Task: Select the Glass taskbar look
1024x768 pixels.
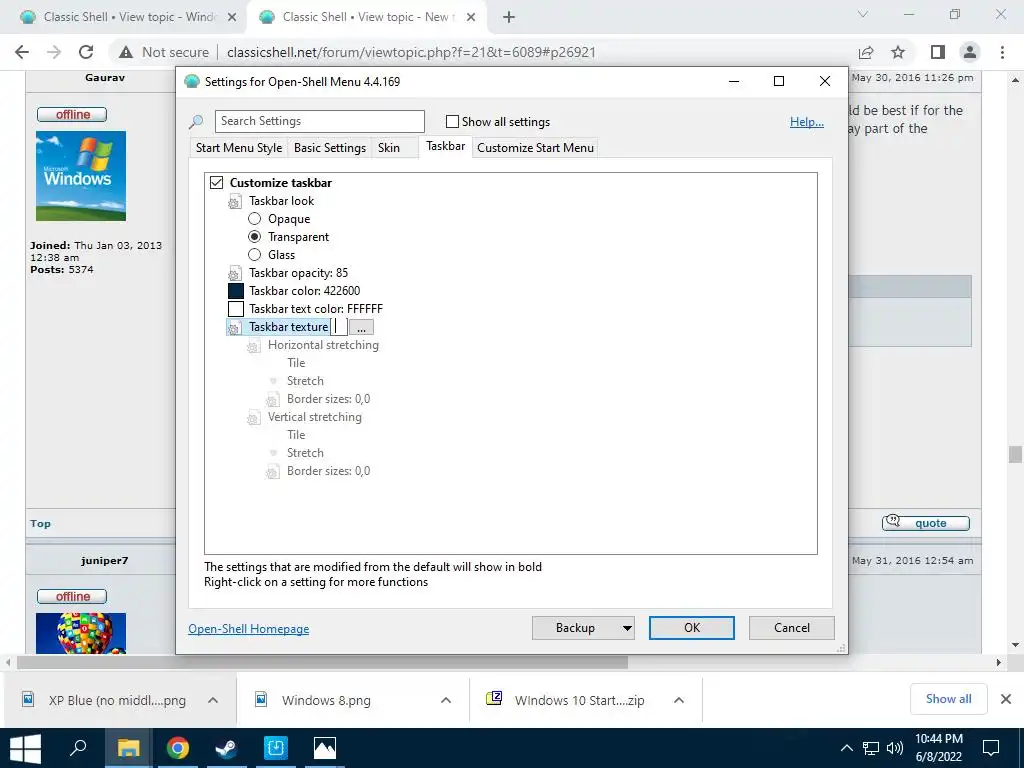Action: coord(255,255)
